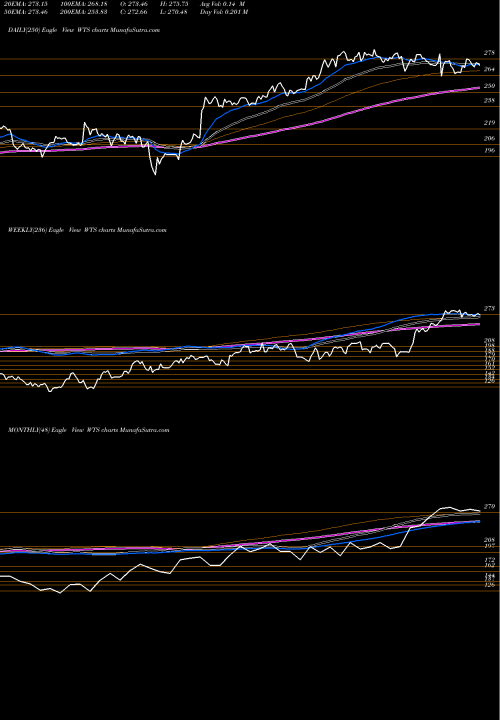This screenshot has width=500, height=720.
Task: Click the DAILY(250) Eagle View chart title
Action: click(84, 30)
